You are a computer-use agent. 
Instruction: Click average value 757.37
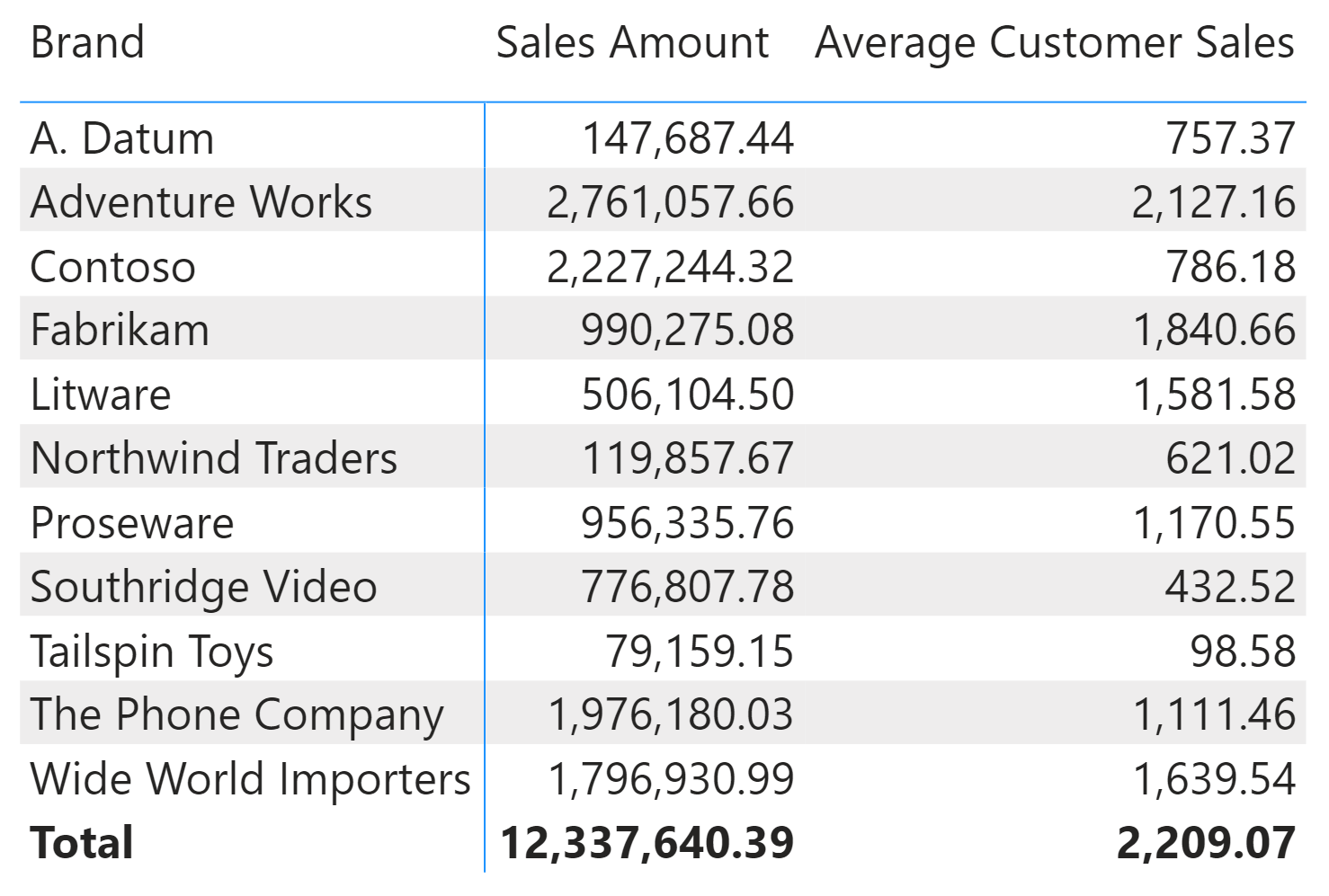point(1231,138)
